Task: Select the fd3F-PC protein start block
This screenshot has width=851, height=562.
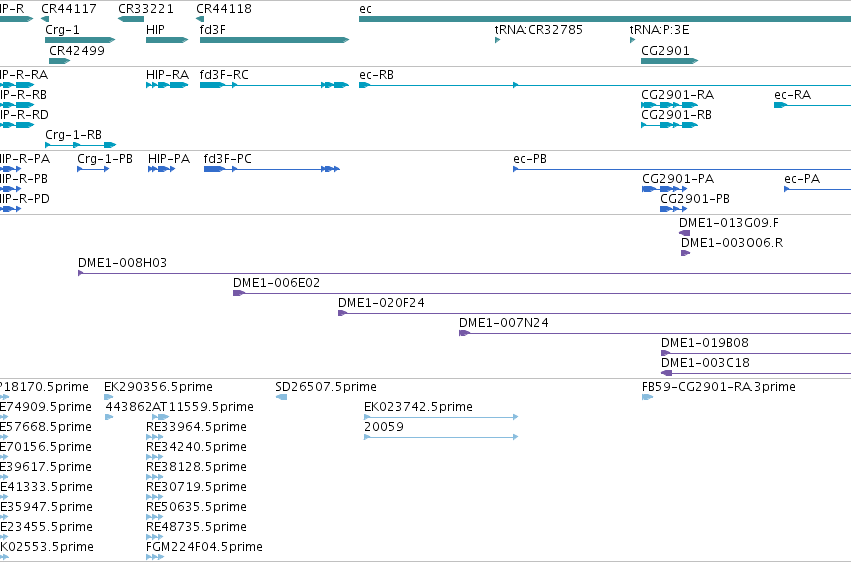Action: click(x=214, y=169)
